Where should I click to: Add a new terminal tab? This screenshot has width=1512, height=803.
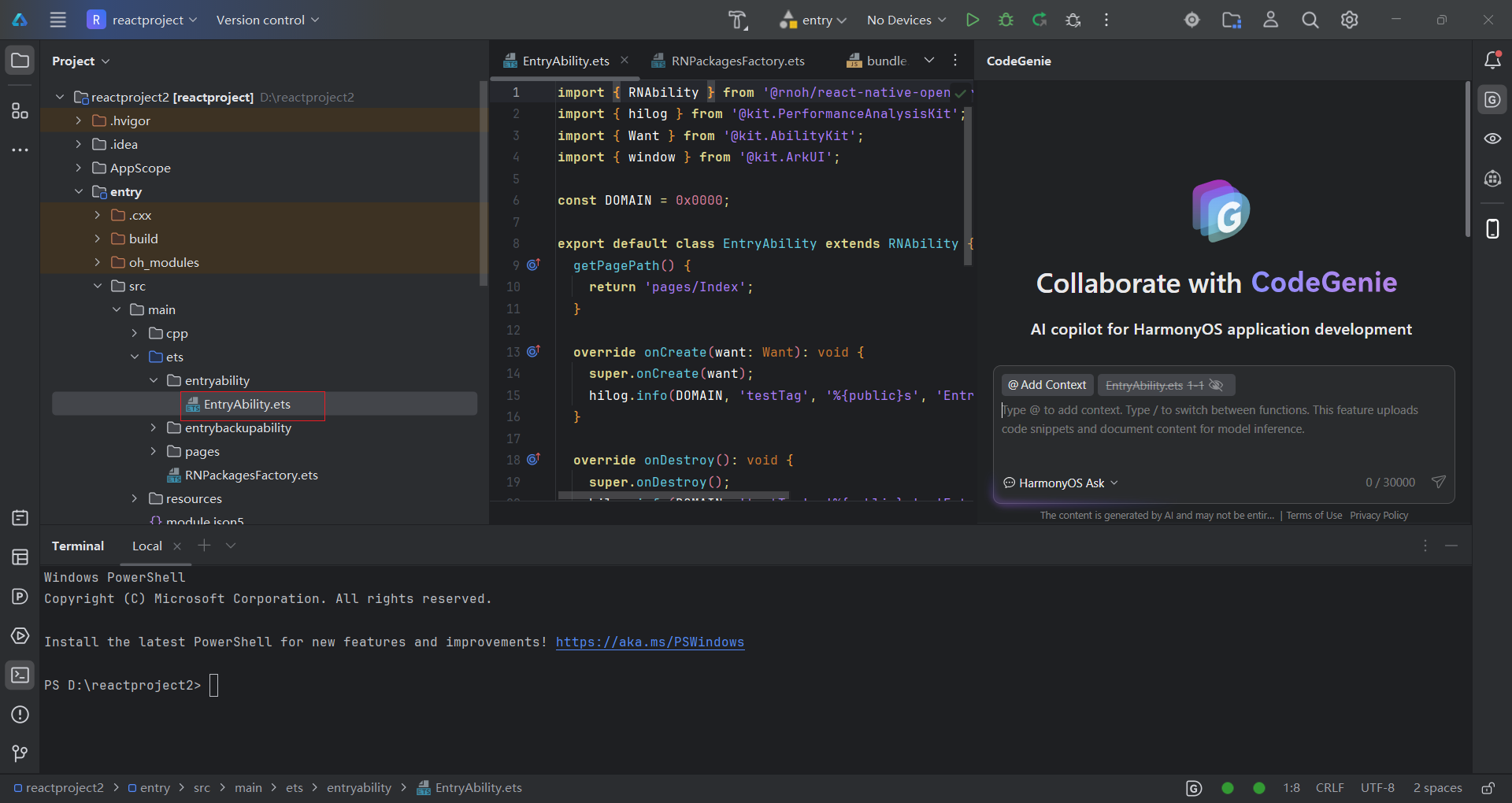pyautogui.click(x=204, y=545)
